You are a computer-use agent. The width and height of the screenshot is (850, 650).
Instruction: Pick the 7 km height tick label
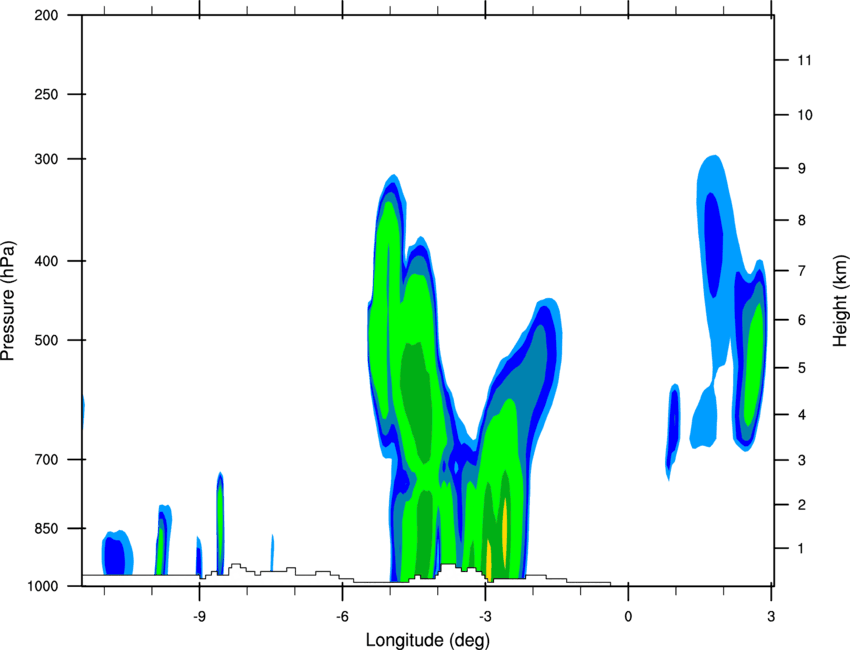point(801,270)
